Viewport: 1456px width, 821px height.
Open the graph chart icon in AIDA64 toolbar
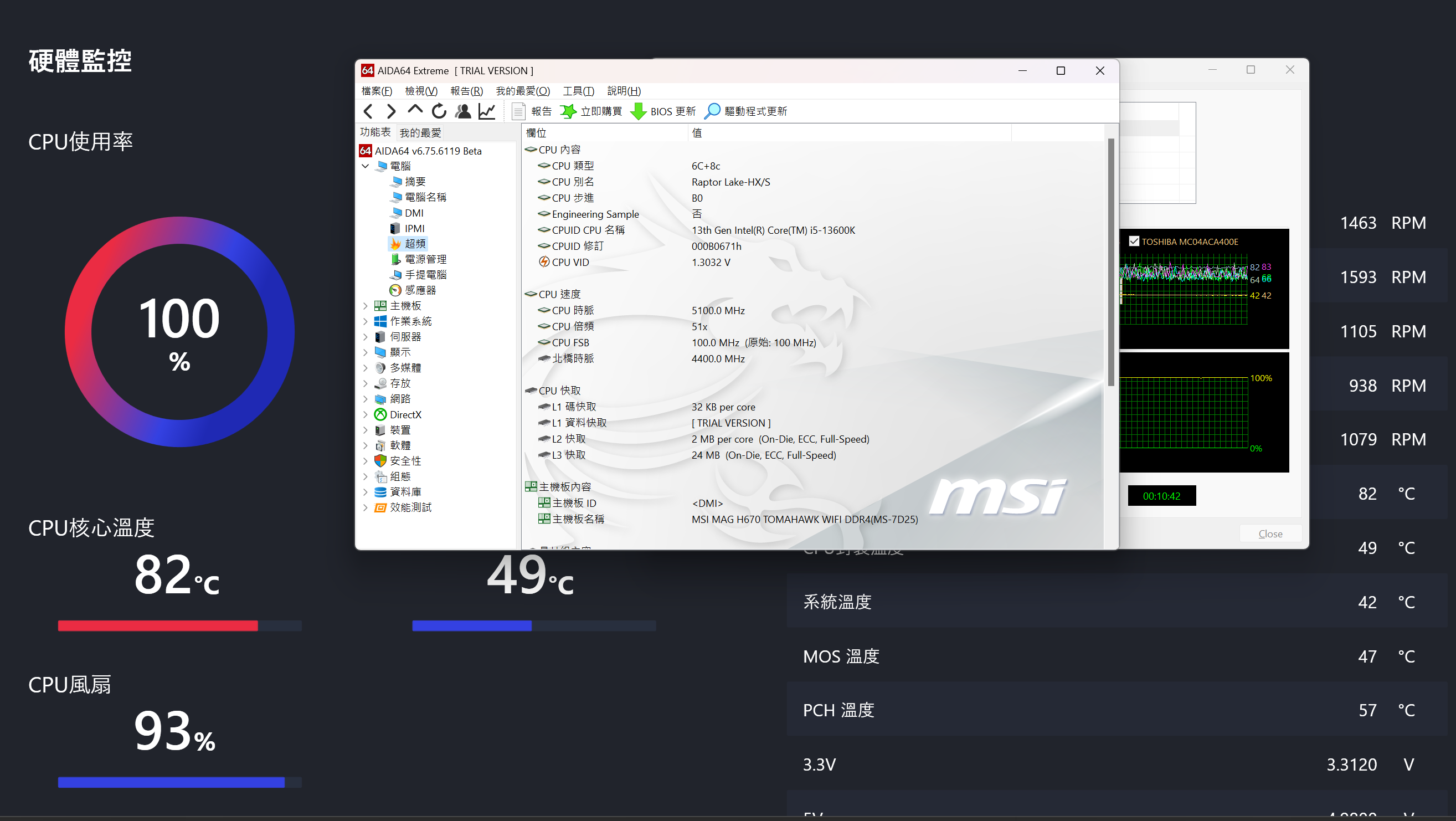[x=487, y=111]
